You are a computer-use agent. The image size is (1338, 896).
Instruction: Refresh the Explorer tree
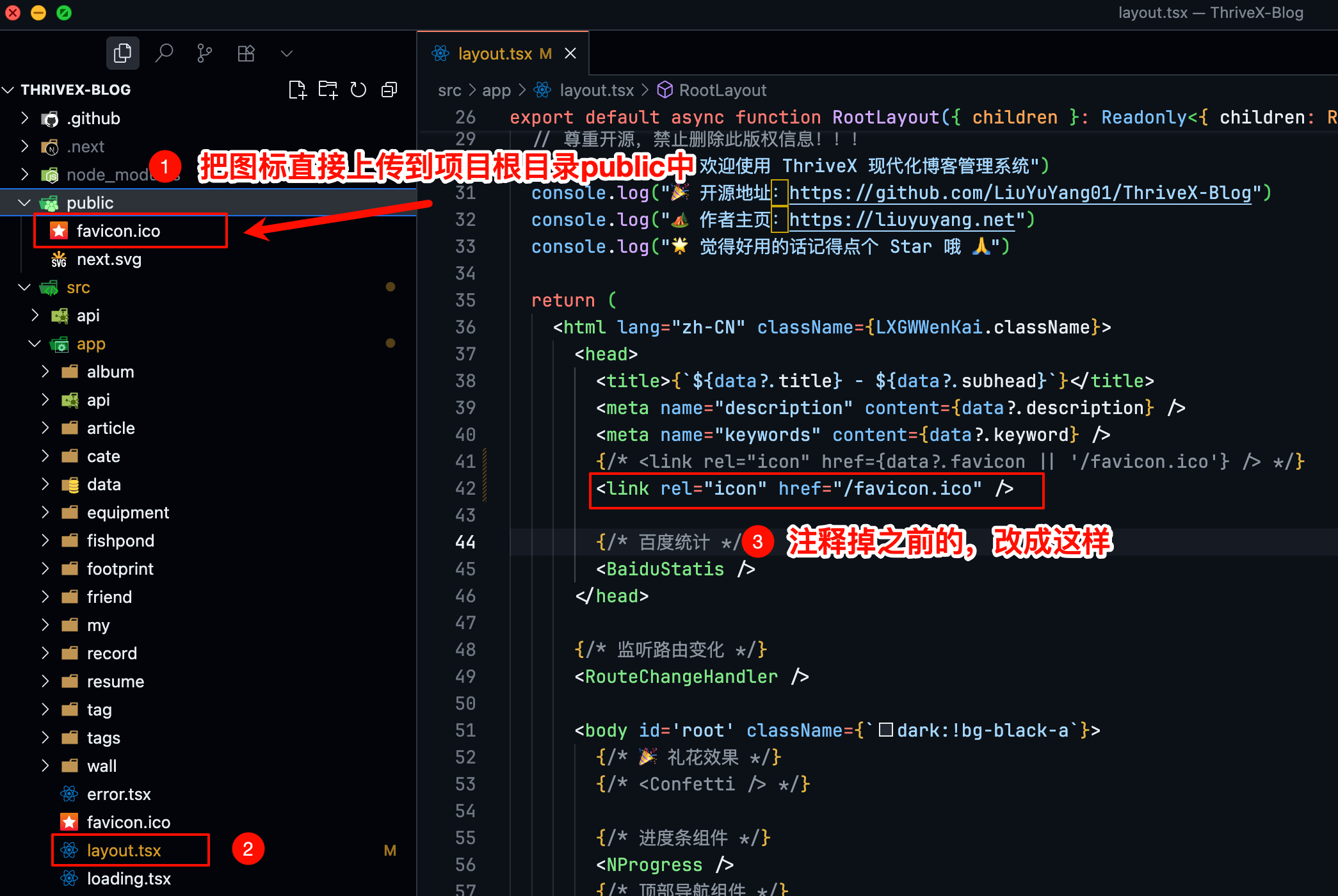[359, 90]
